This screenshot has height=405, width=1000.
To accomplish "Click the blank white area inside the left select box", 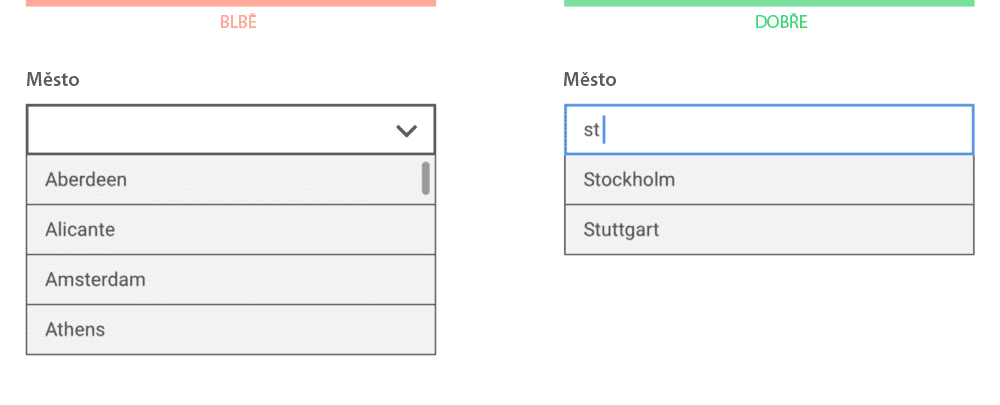I will tap(210, 129).
